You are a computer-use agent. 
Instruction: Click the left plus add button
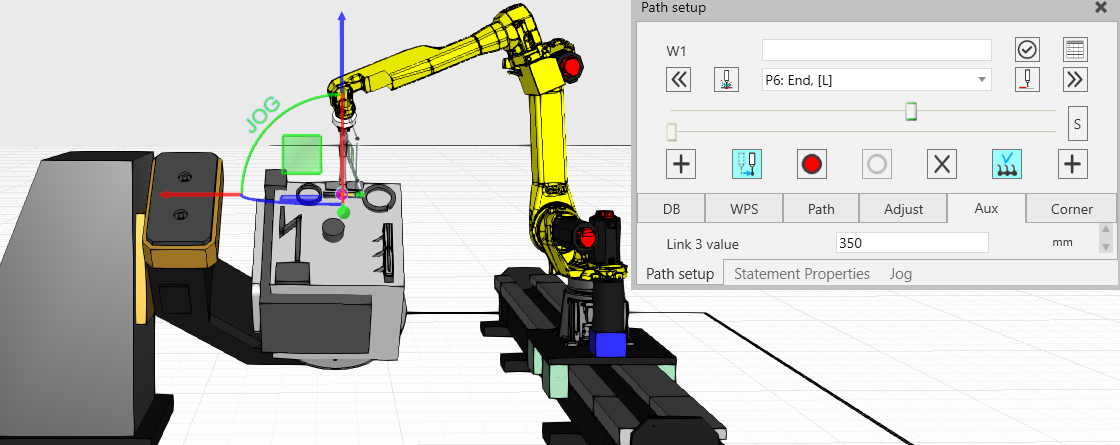pos(681,164)
